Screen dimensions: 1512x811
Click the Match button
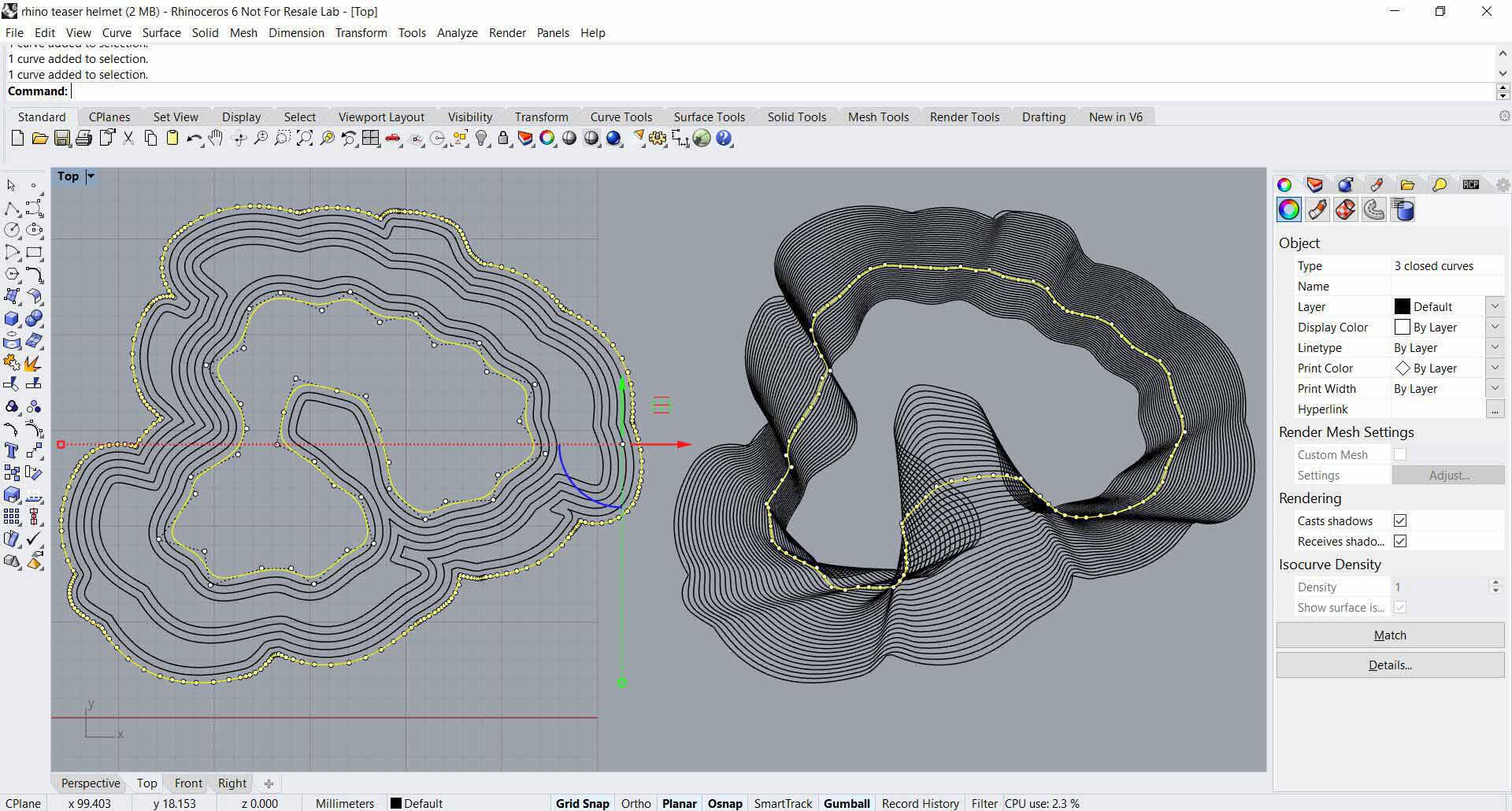click(x=1389, y=635)
